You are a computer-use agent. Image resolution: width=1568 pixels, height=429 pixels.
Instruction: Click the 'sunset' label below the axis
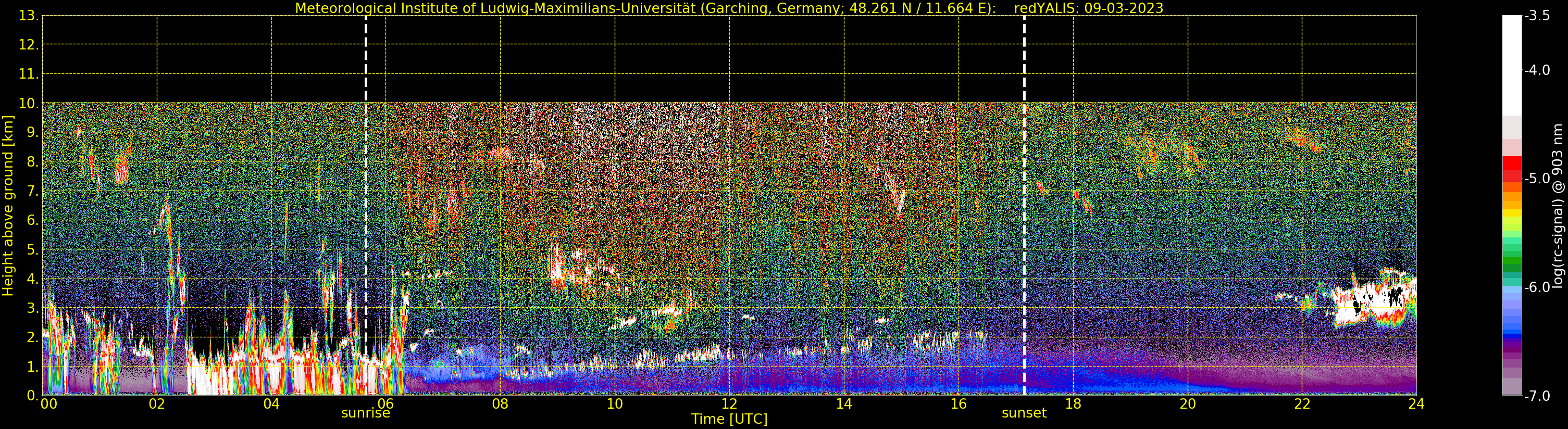point(1024,413)
